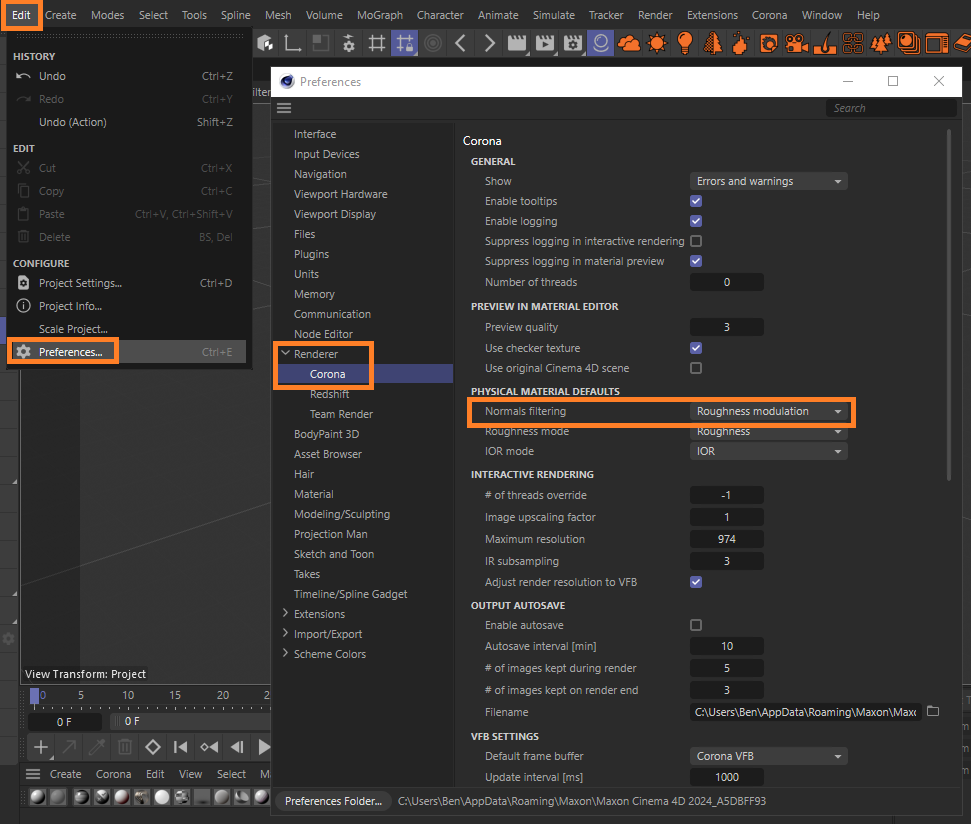The image size is (971, 824).
Task: Open the Default frame buffer dropdown
Action: [x=769, y=756]
